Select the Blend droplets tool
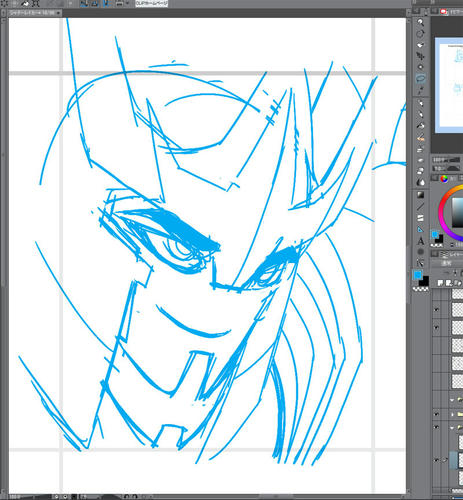 (x=420, y=182)
